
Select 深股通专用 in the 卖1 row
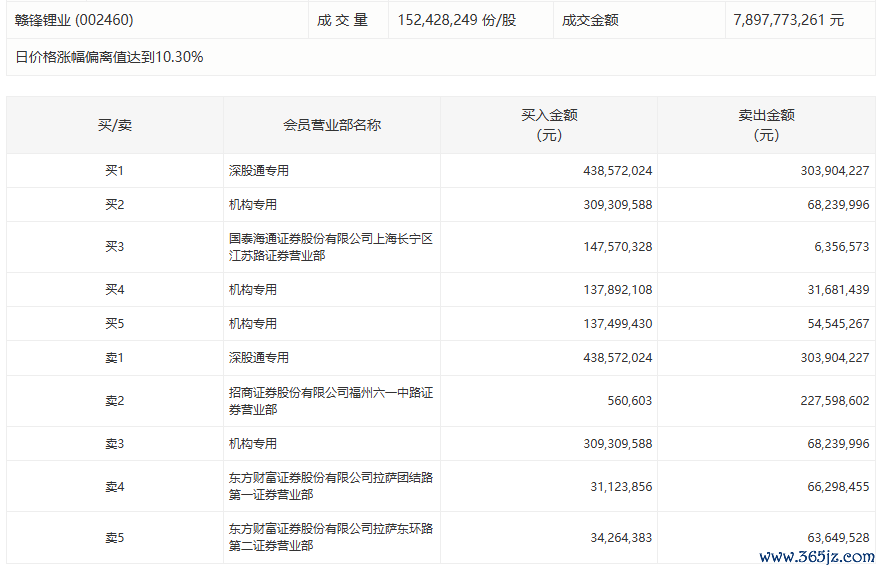259,358
